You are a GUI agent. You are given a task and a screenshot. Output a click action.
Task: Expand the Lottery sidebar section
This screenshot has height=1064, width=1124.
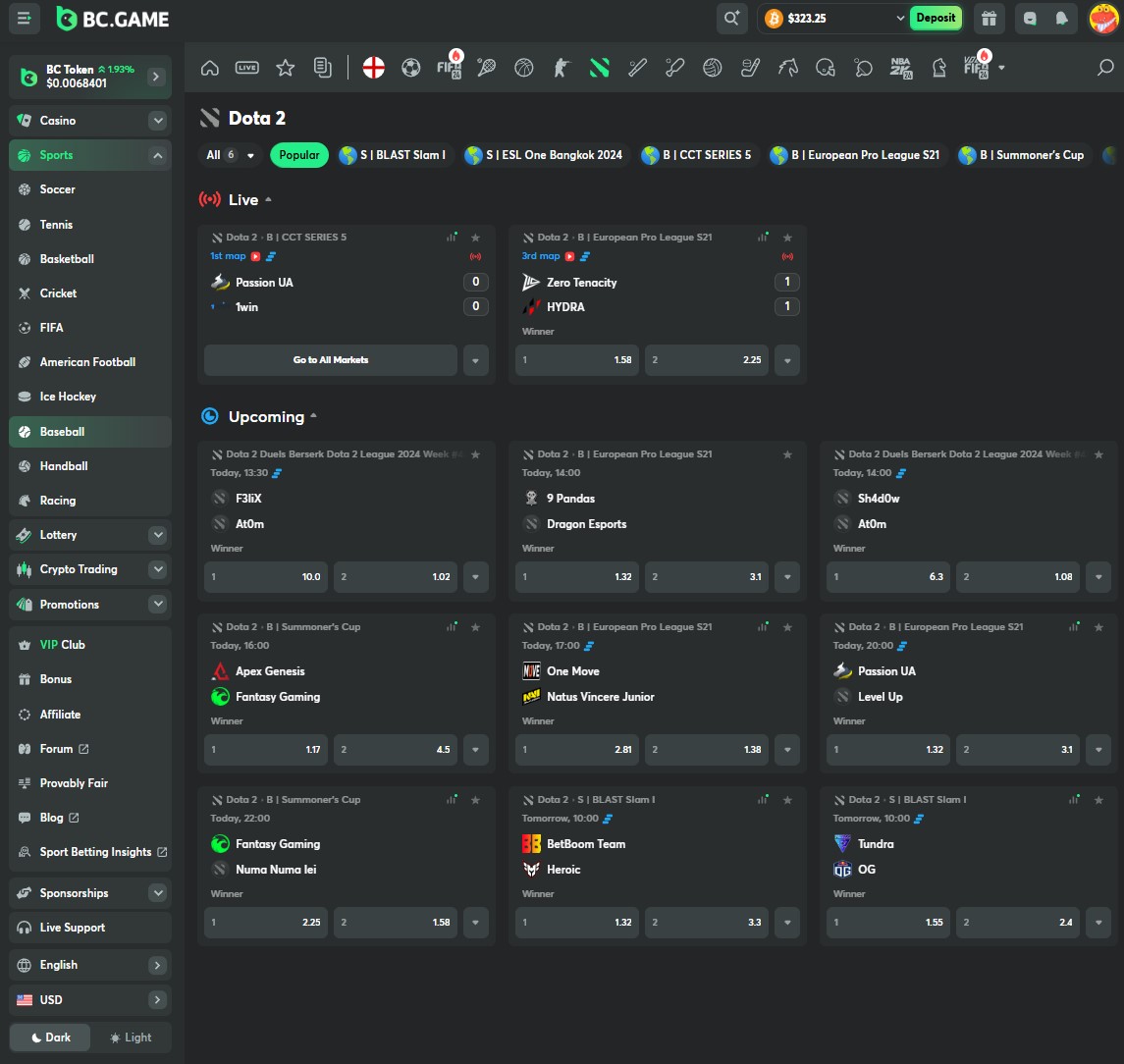click(158, 535)
